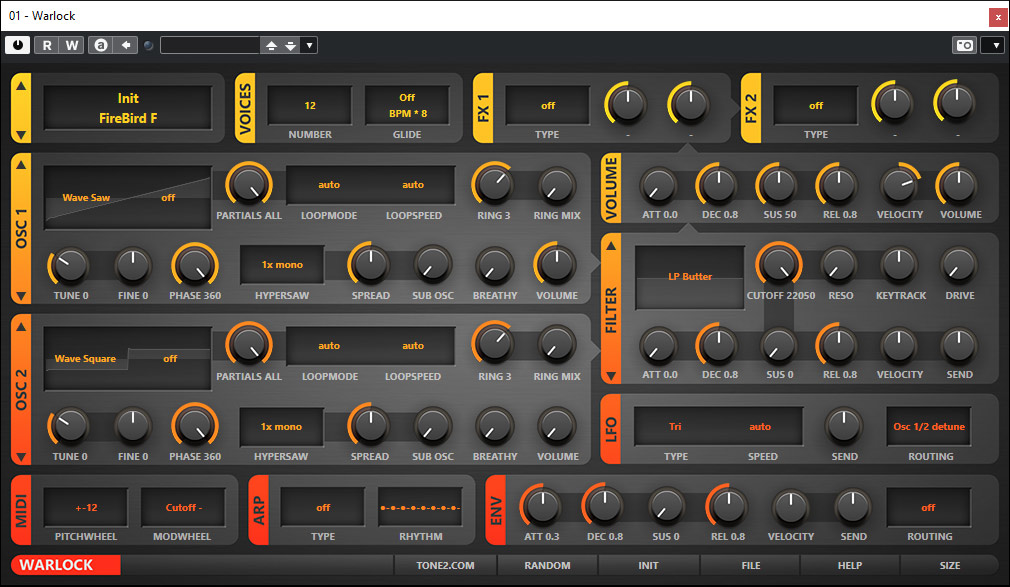Screen dimensions: 1010x587
Task: Open the HELP menu in bottom bar
Action: click(x=850, y=565)
